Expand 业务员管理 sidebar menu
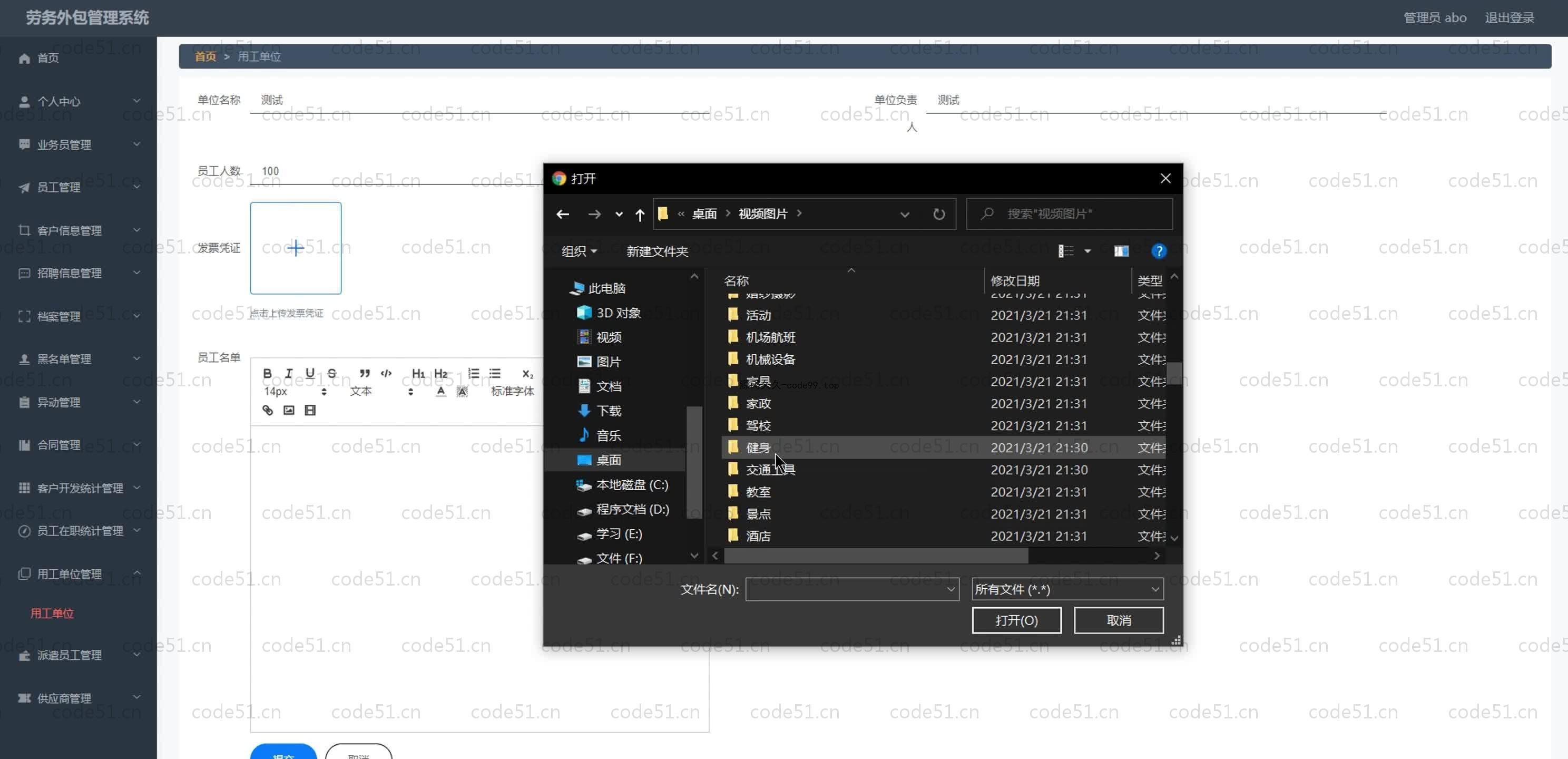The height and width of the screenshot is (759, 1568). (79, 144)
